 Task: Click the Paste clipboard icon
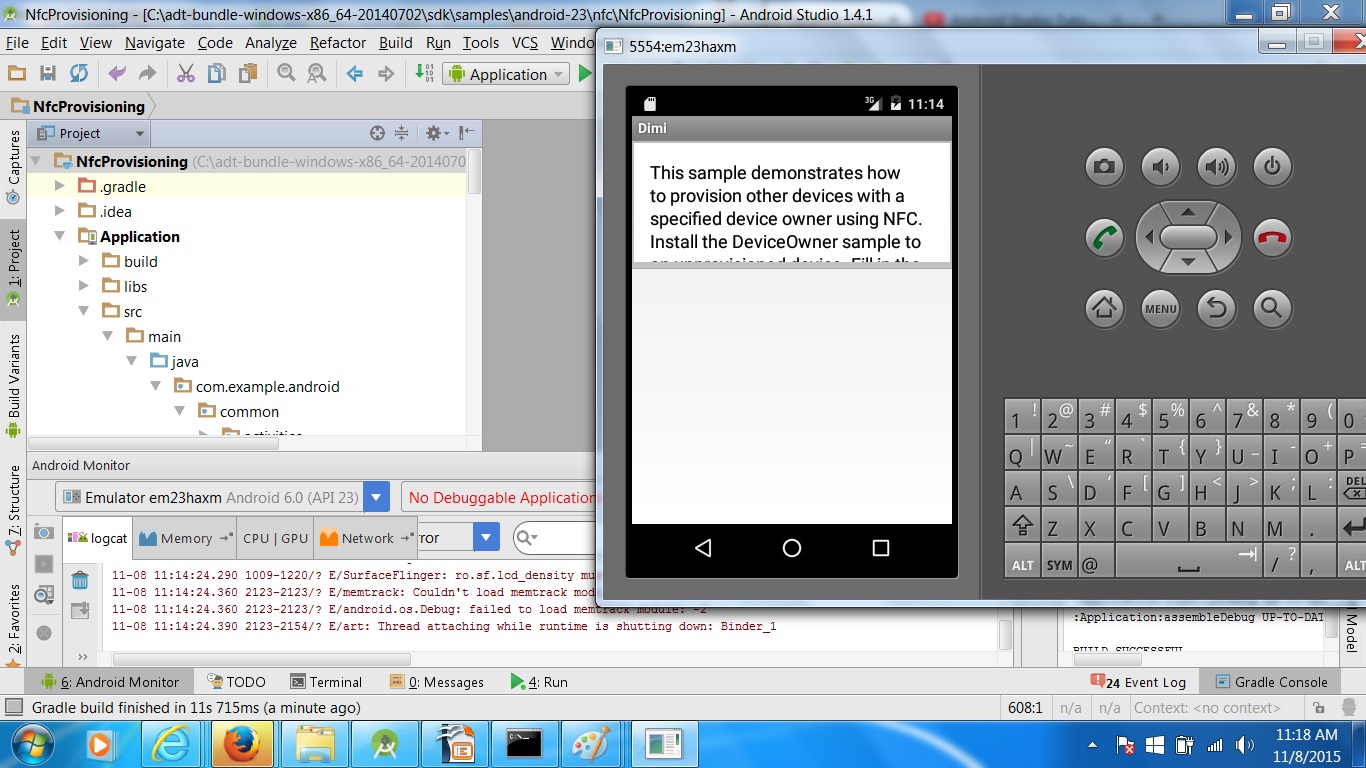tap(247, 73)
